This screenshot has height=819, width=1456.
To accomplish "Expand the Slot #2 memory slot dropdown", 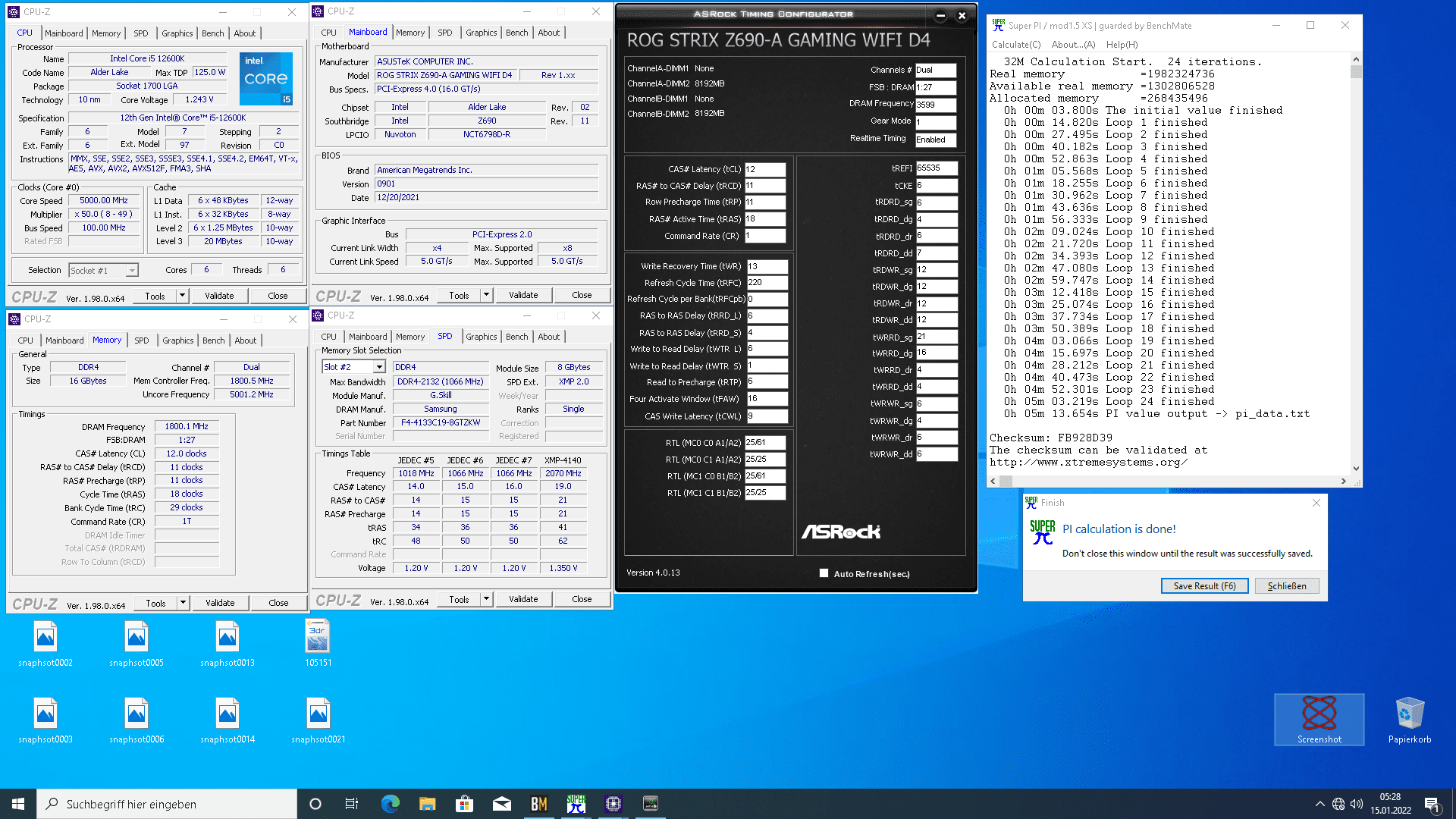I will point(379,367).
